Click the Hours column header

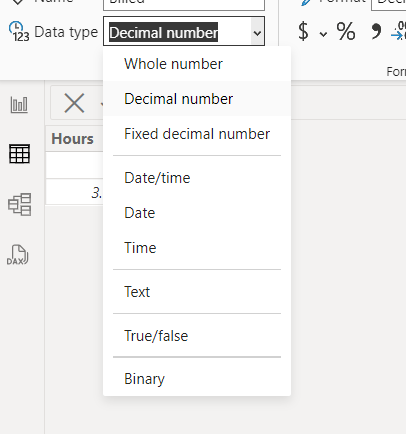[74, 139]
